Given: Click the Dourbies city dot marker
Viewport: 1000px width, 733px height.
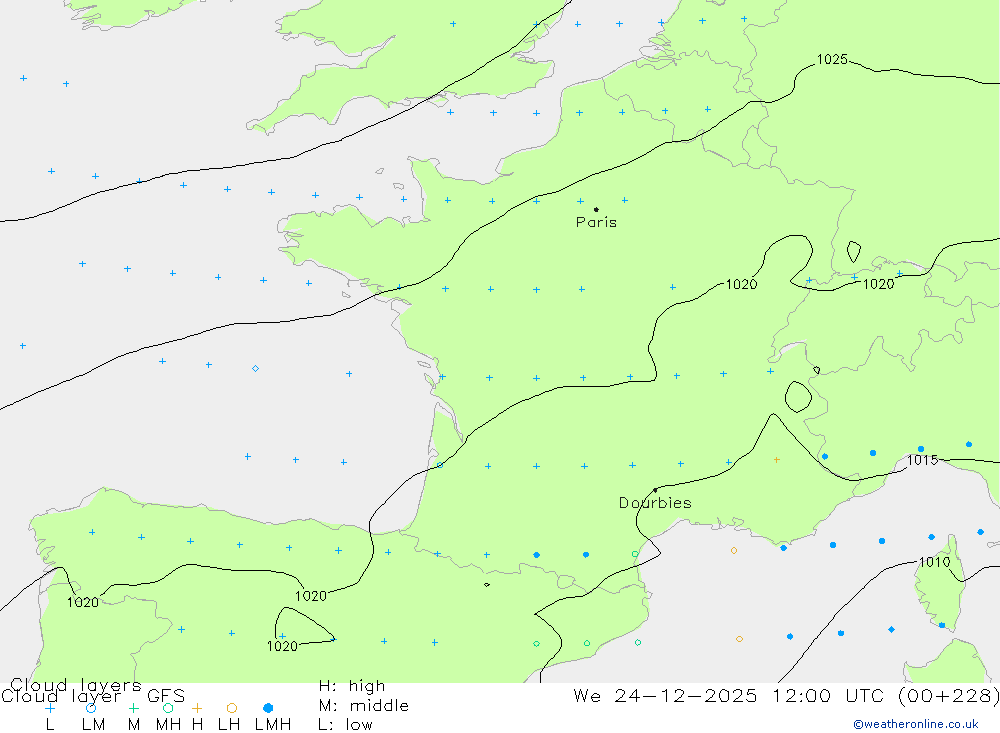Looking at the screenshot, I should (655, 490).
